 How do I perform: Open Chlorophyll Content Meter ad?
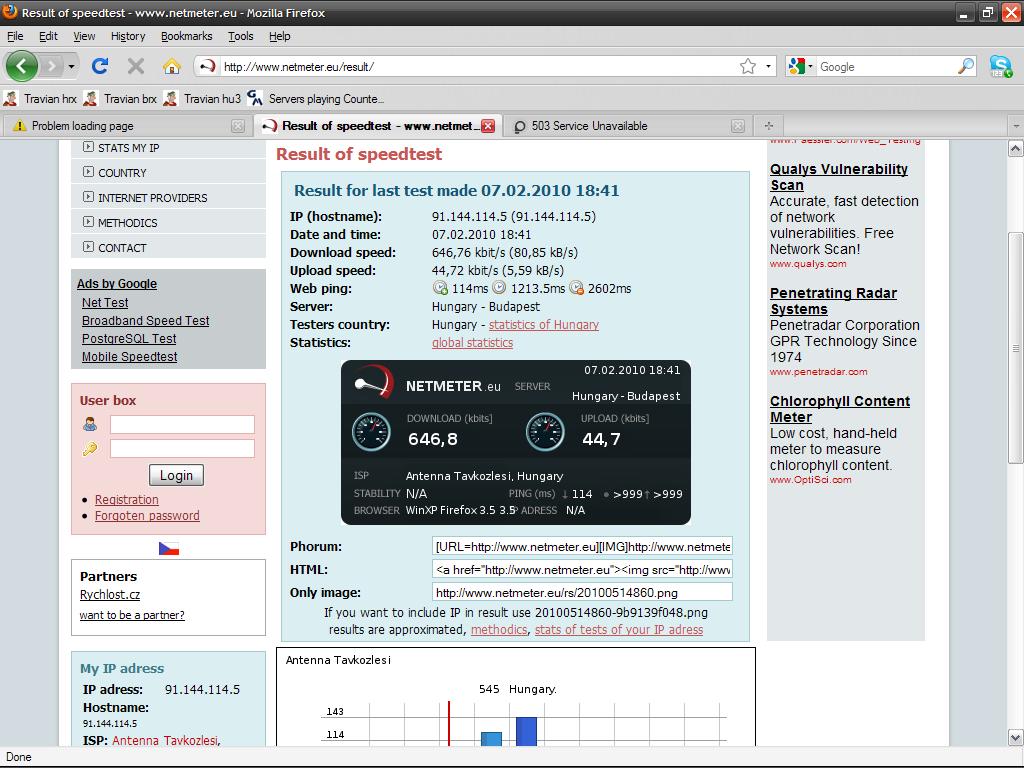click(840, 409)
